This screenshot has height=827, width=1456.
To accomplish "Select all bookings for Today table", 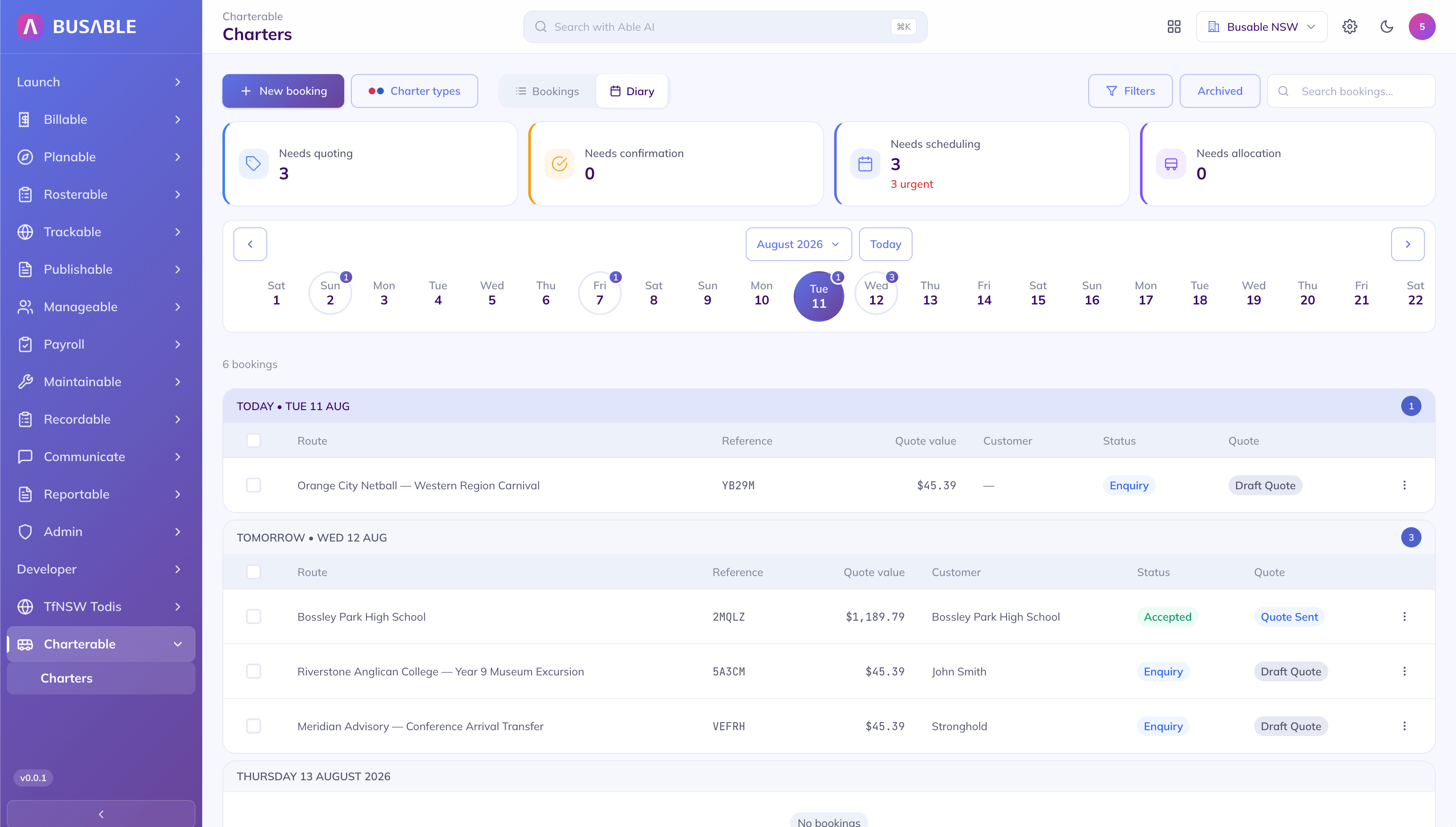I will 254,440.
